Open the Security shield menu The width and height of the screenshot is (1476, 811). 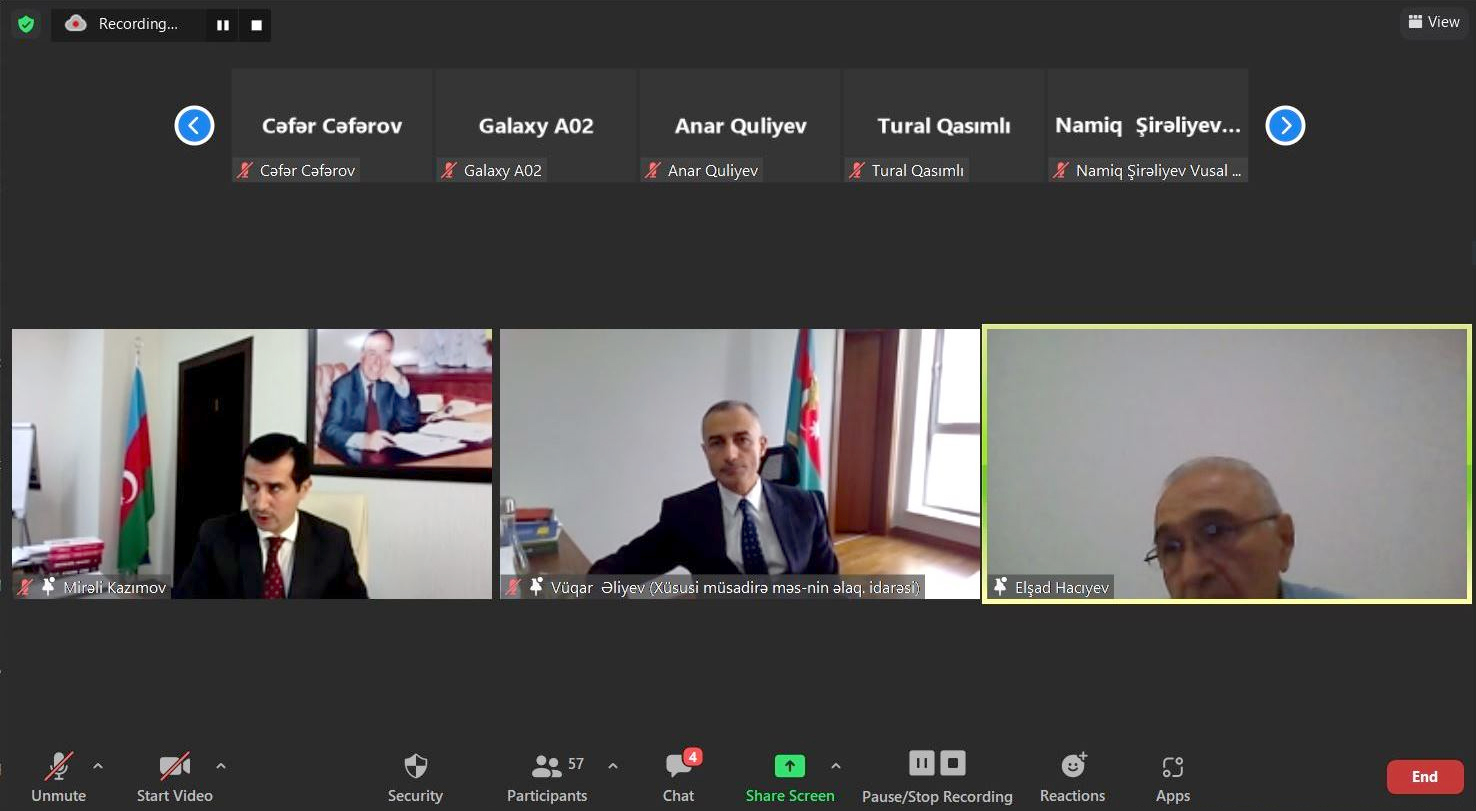415,777
